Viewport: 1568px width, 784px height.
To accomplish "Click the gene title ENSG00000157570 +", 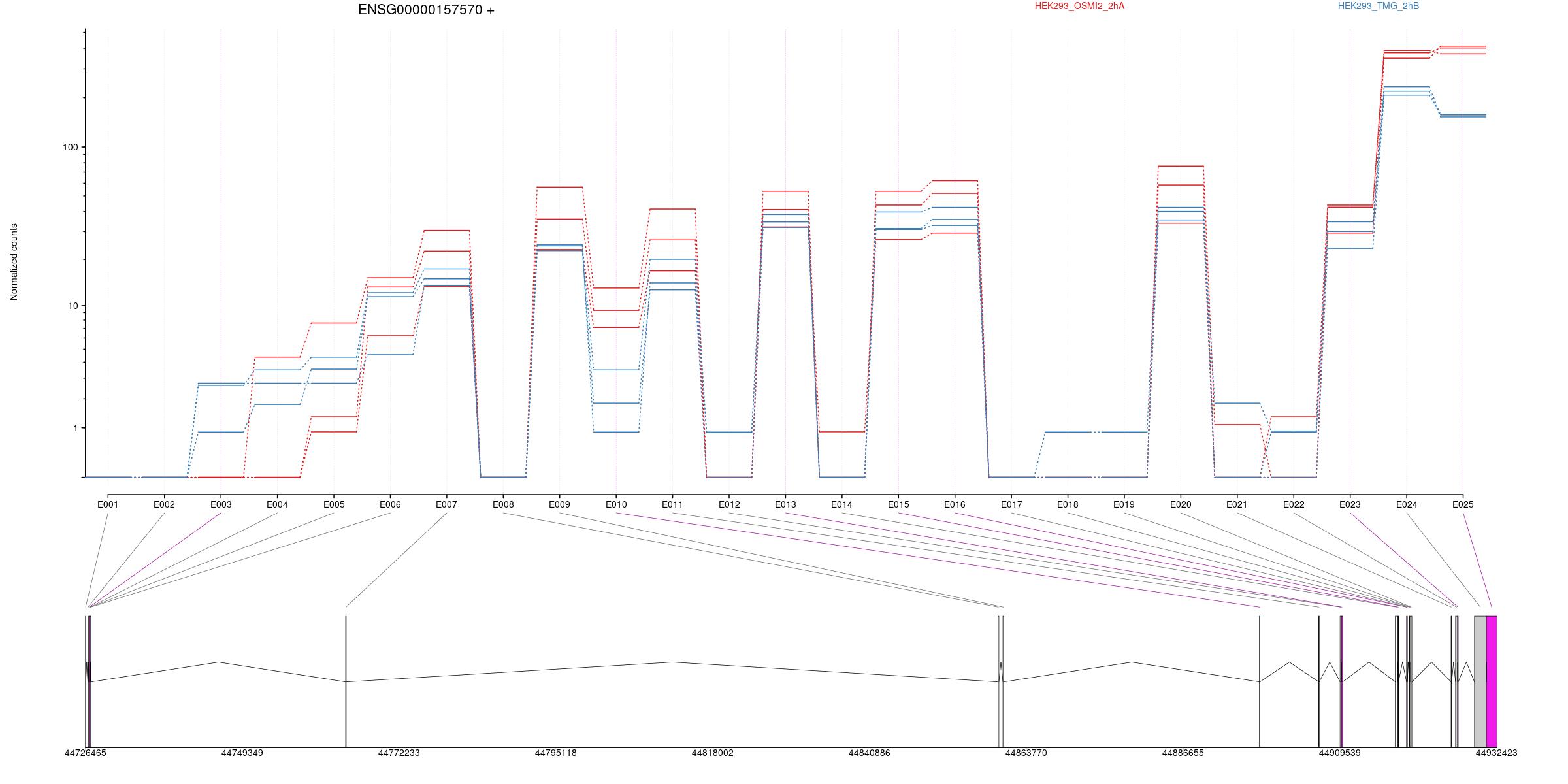I will (426, 10).
